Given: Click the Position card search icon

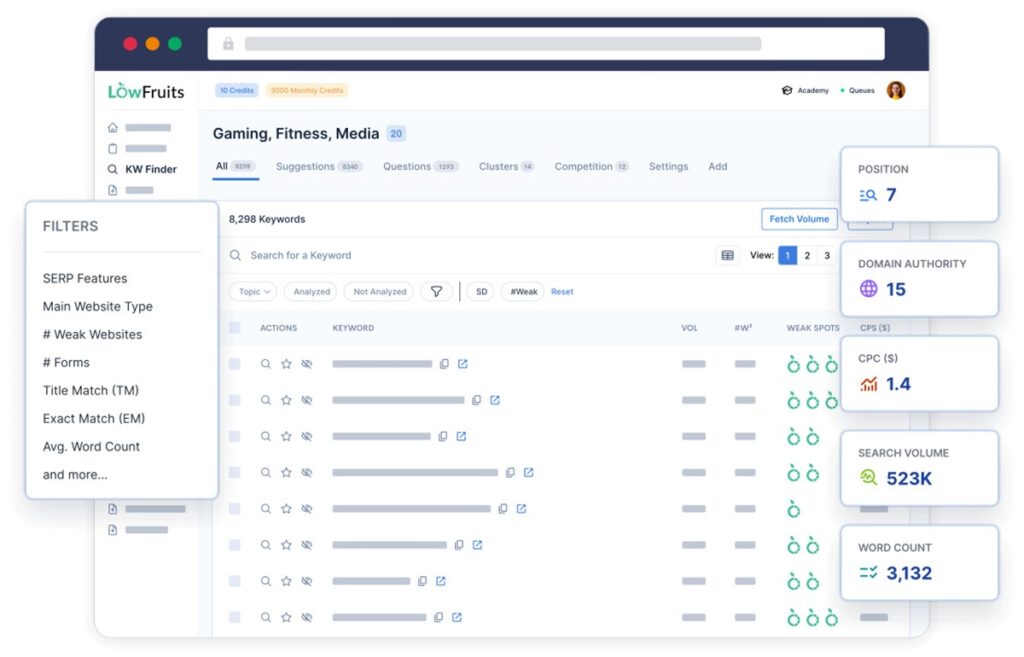Looking at the screenshot, I should pyautogui.click(x=868, y=195).
